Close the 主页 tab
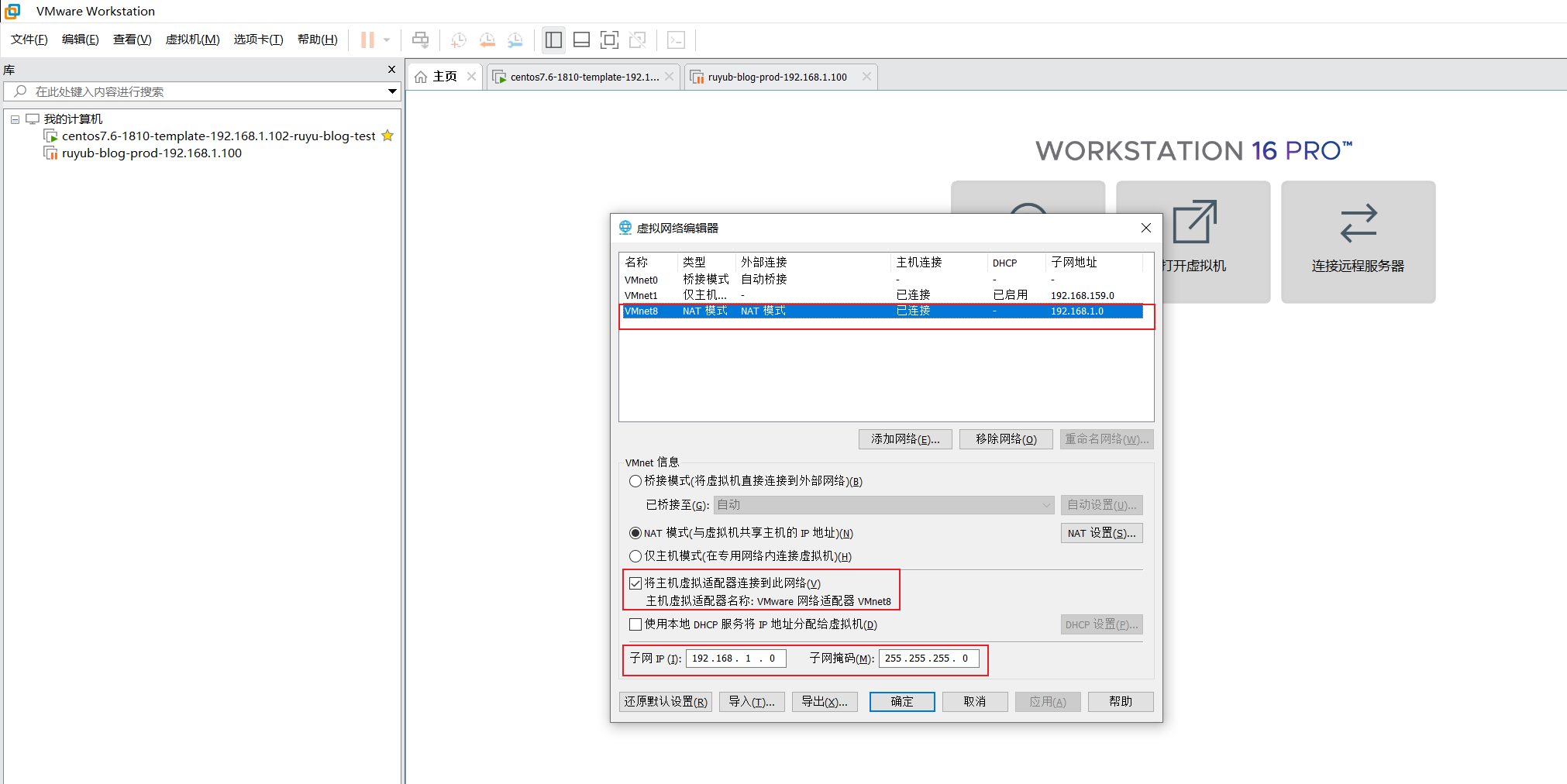This screenshot has width=1567, height=784. click(x=471, y=76)
